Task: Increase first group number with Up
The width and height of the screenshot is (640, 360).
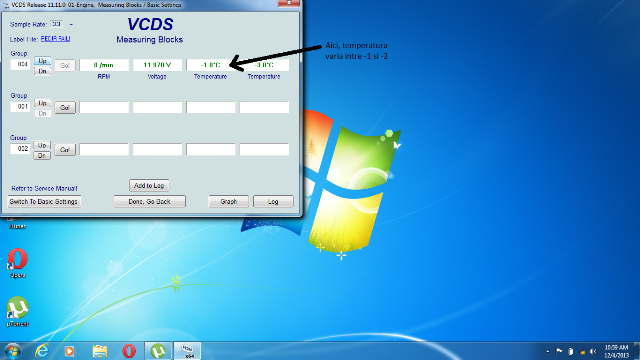Action: [42, 61]
